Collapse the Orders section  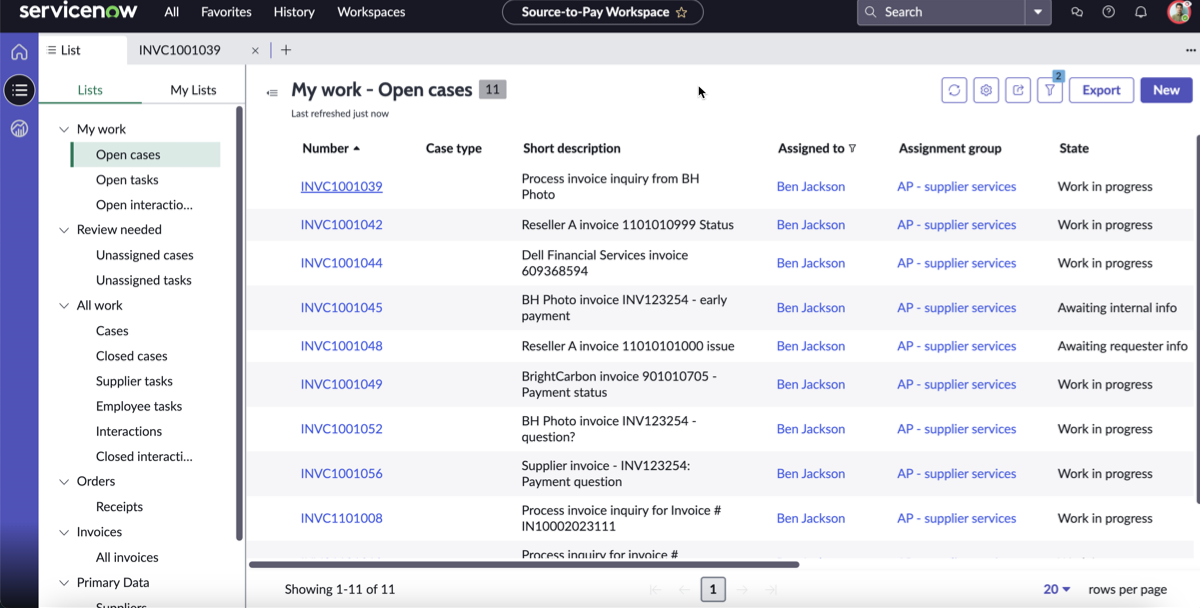[64, 482]
